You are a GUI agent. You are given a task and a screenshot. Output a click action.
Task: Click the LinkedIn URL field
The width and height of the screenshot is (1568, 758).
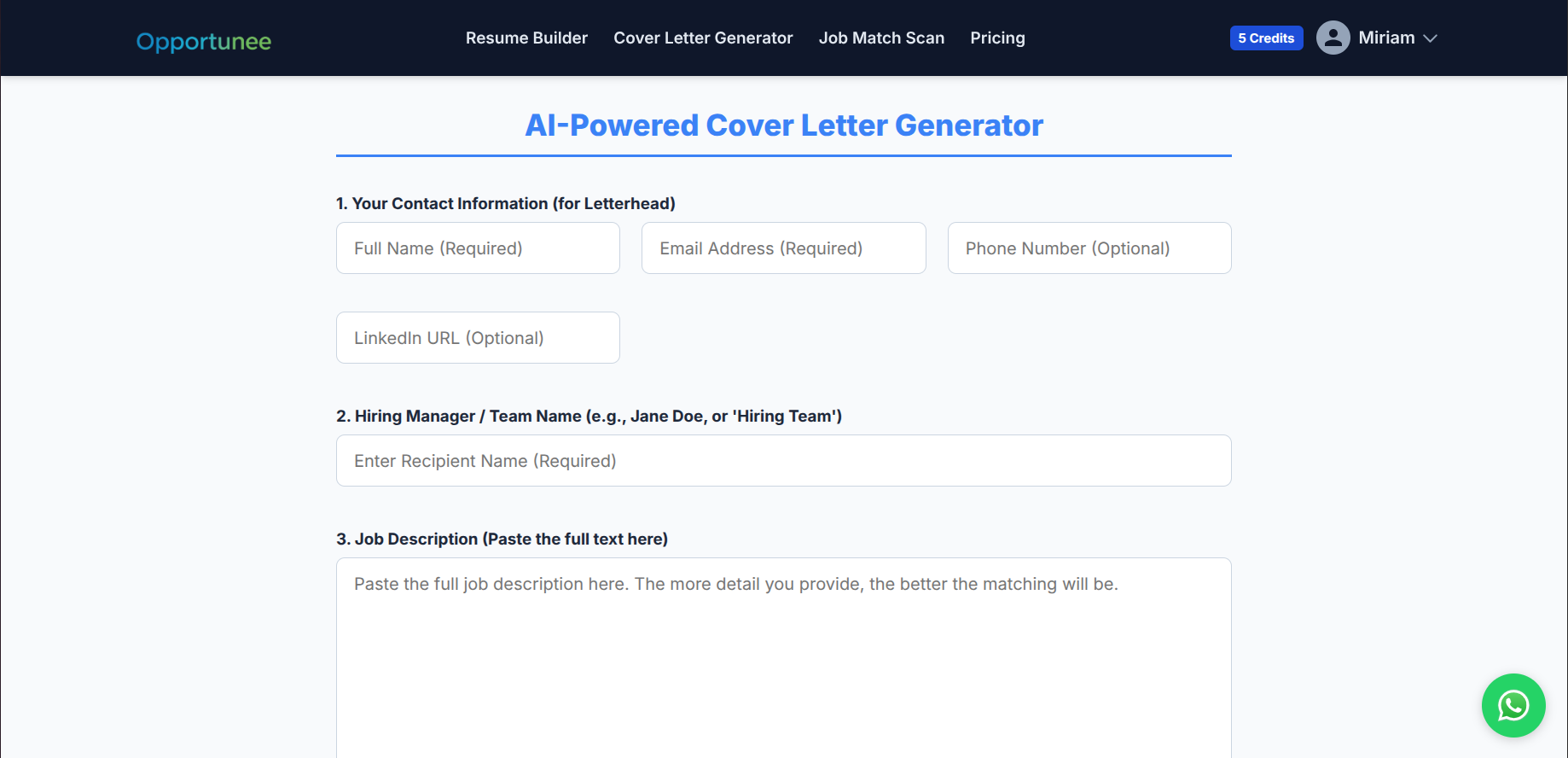[x=478, y=338]
